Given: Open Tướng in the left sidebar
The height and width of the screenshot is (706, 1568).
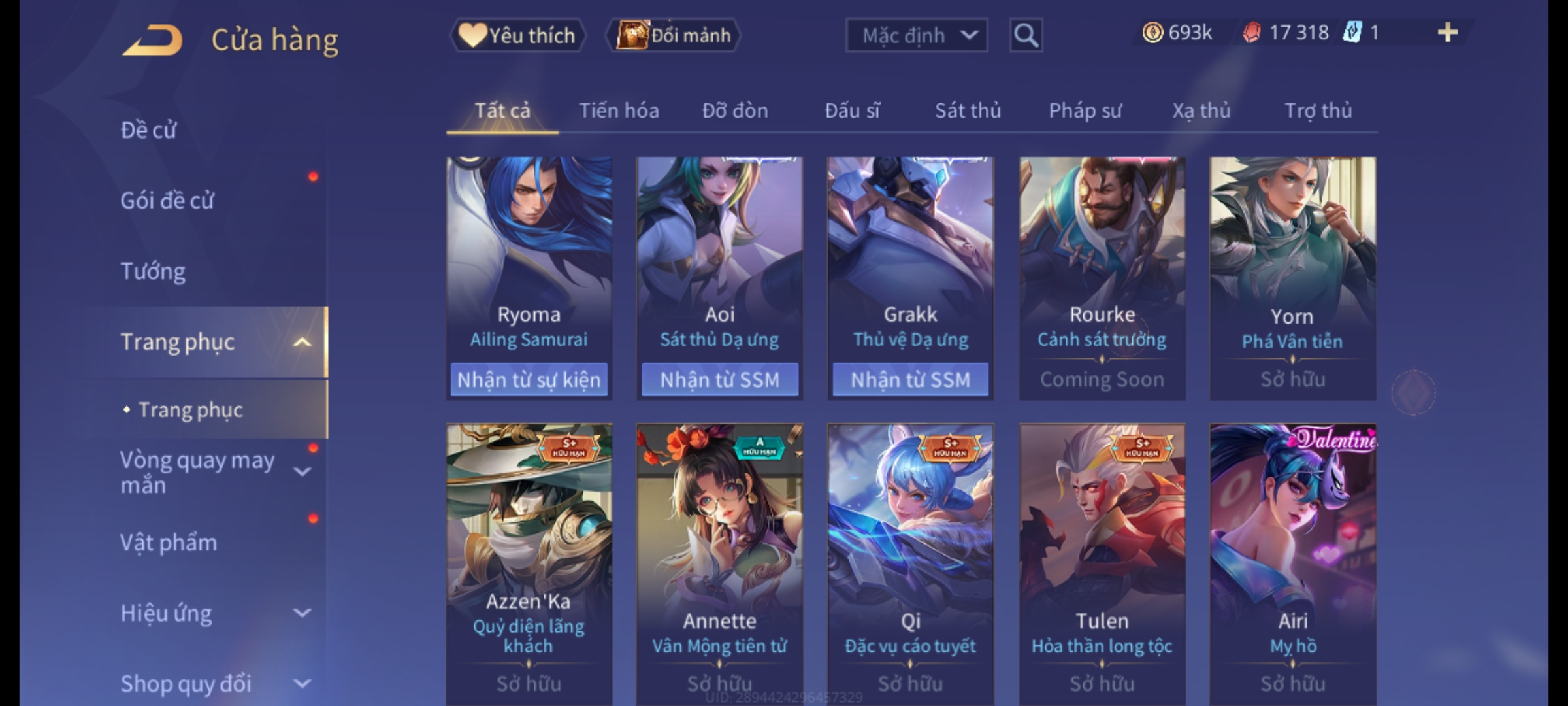Looking at the screenshot, I should click(x=153, y=271).
